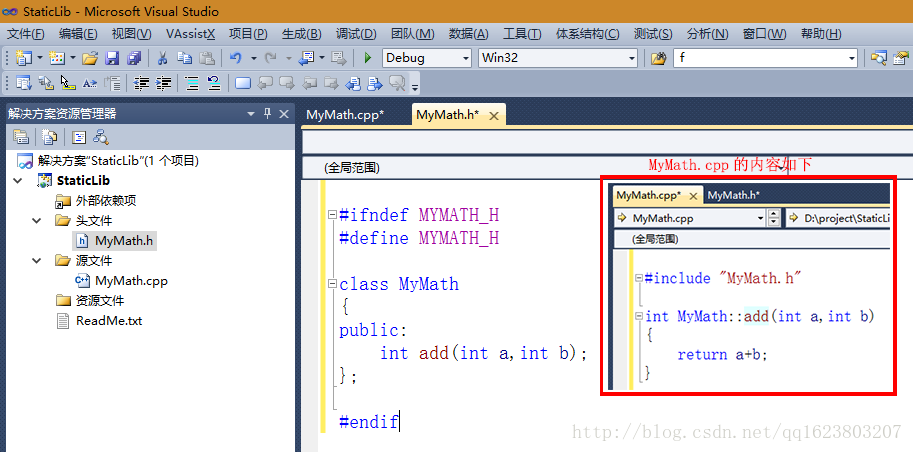Open the 文件(F) menu
Viewport: 913px width, 452px height.
click(x=26, y=34)
